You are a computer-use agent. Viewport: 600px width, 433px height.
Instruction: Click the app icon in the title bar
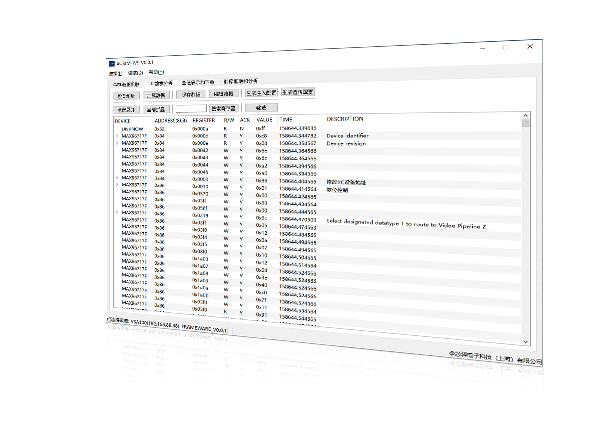click(112, 63)
